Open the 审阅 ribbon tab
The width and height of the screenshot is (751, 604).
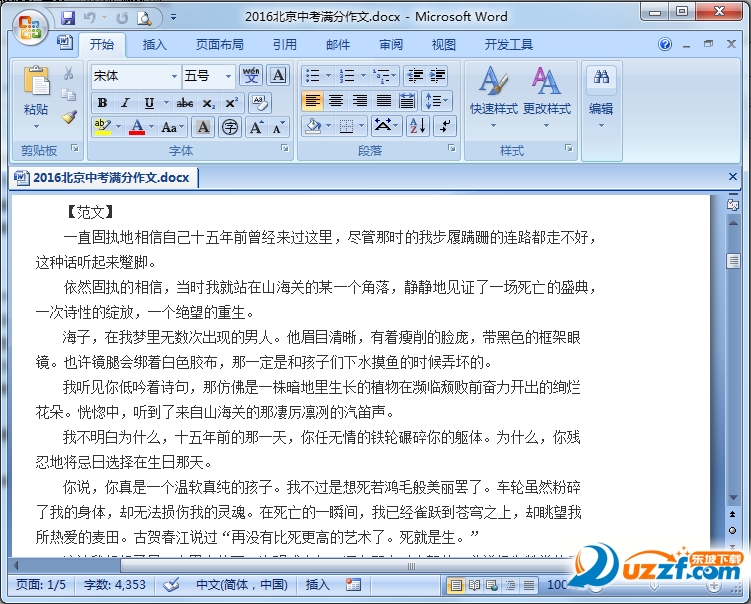click(x=391, y=45)
